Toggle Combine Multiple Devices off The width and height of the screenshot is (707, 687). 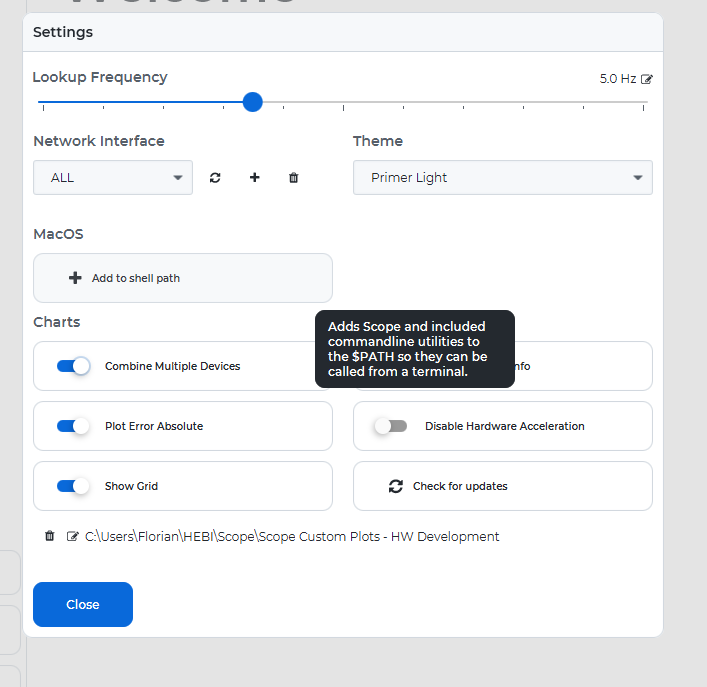[74, 366]
